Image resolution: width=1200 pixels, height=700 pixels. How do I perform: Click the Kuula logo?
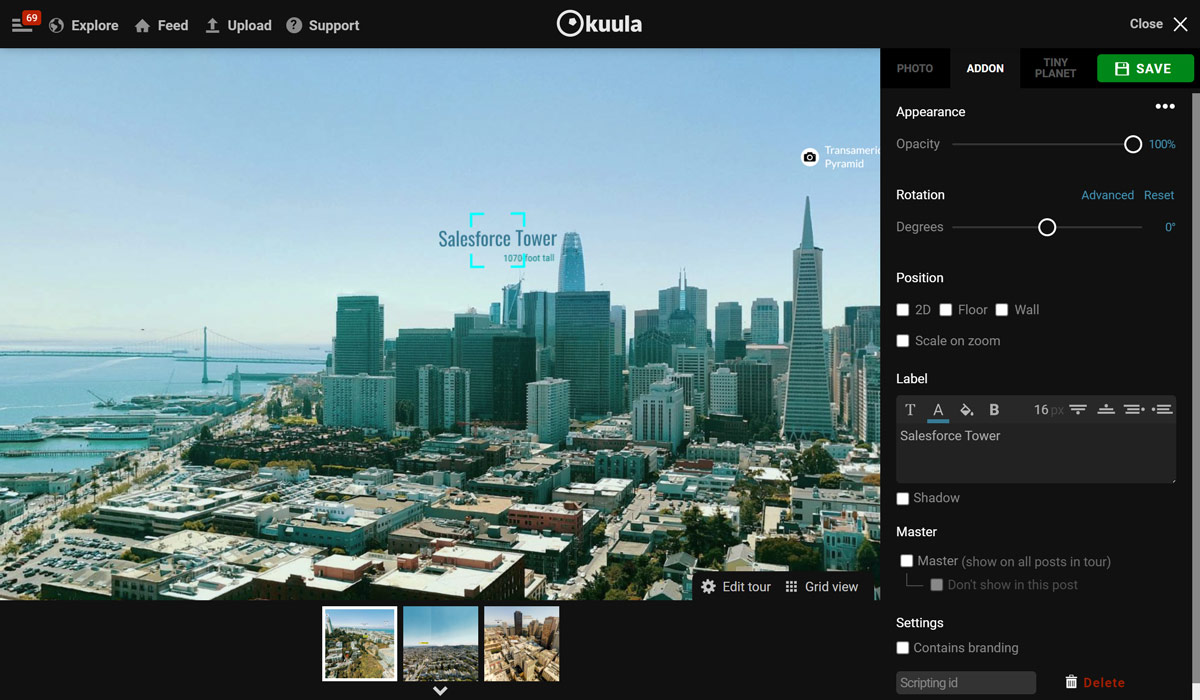pyautogui.click(x=599, y=24)
